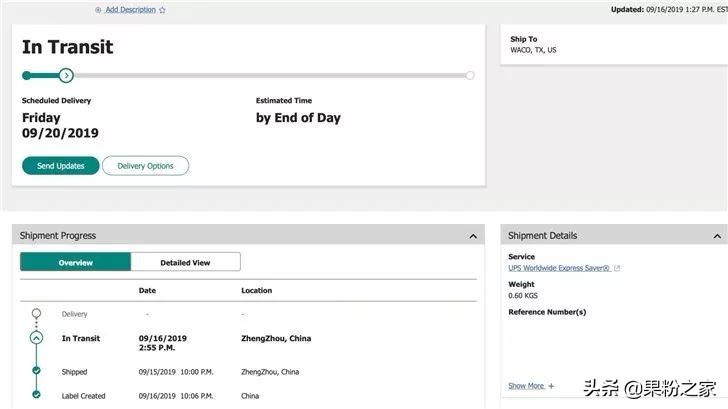
Task: Click the Label Created row label
Action: pos(84,396)
